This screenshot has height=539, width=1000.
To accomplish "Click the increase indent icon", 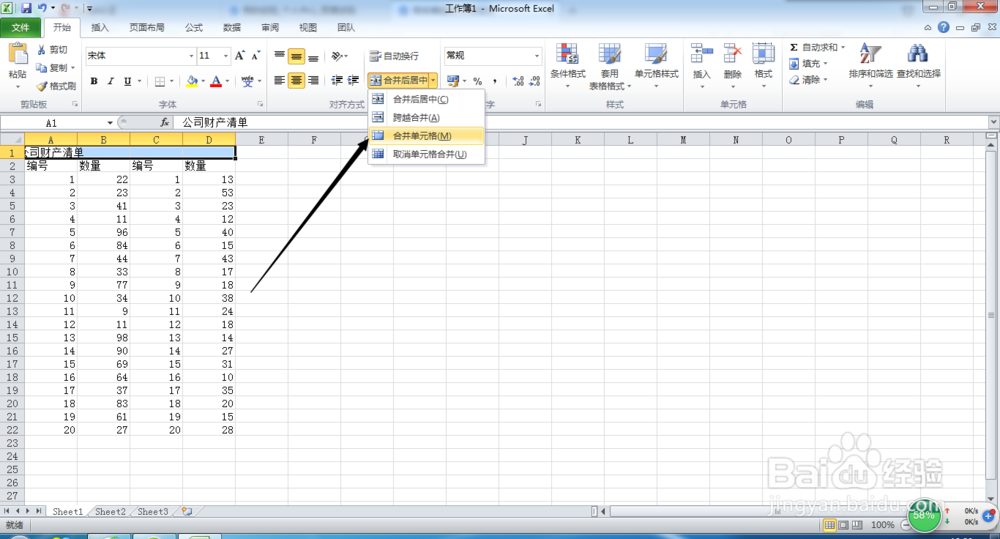I will (353, 80).
